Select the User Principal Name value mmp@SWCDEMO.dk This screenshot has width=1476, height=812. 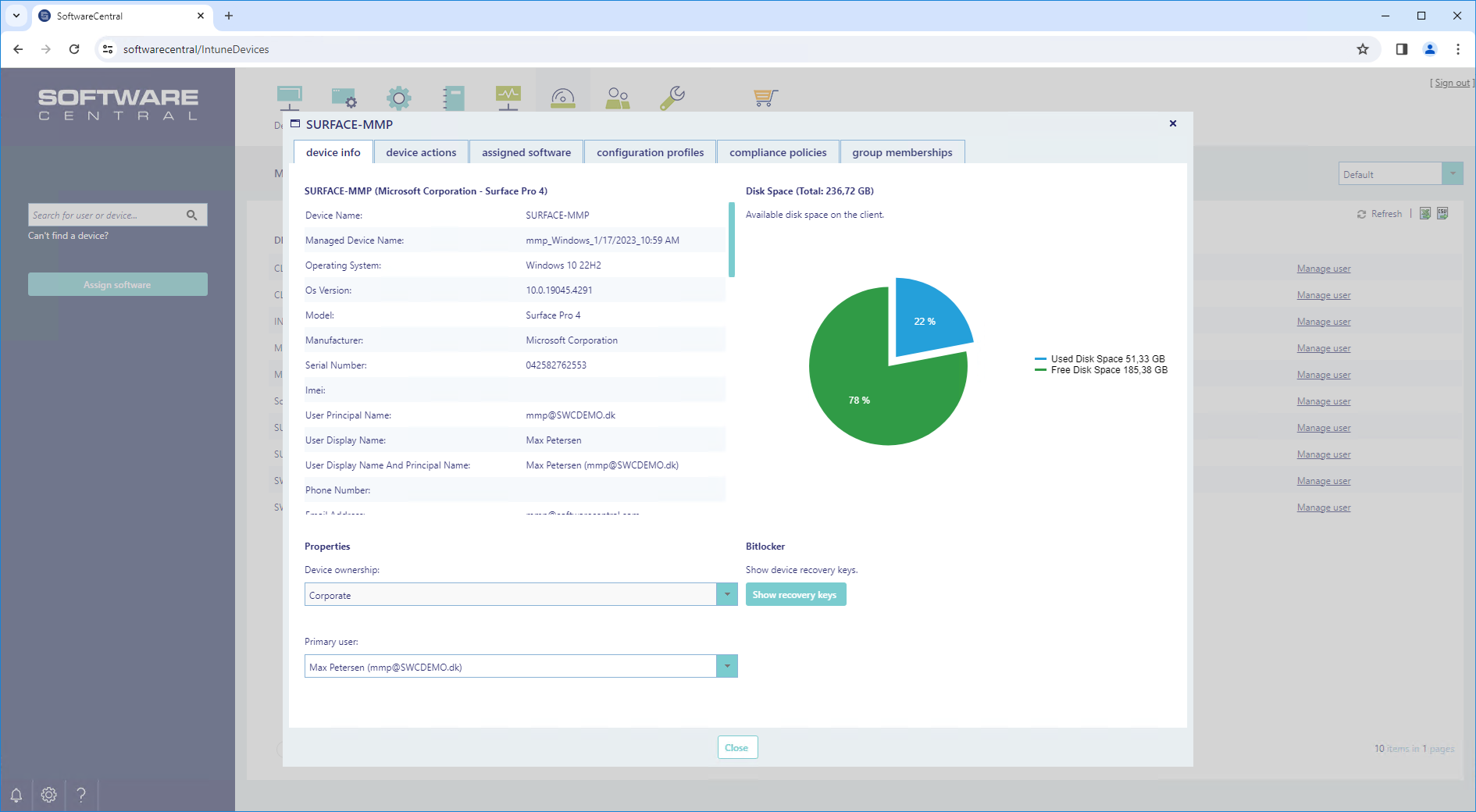coord(570,415)
